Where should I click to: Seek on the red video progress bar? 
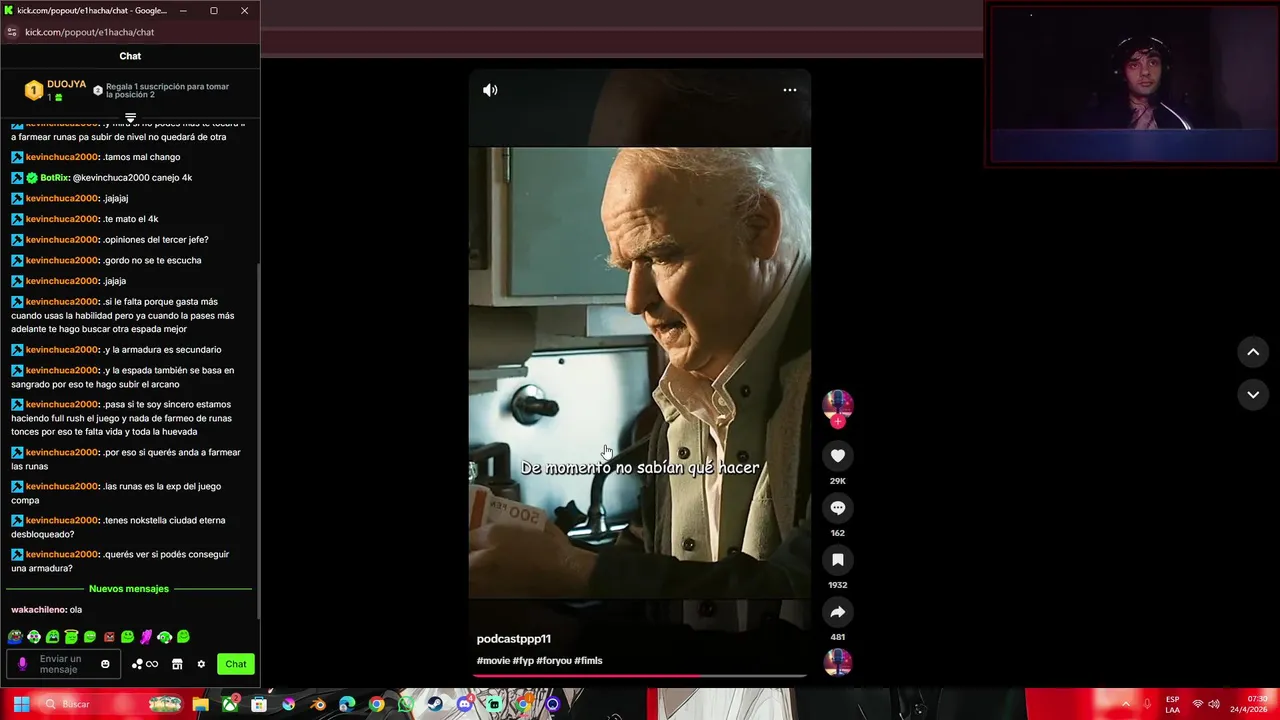coord(640,676)
